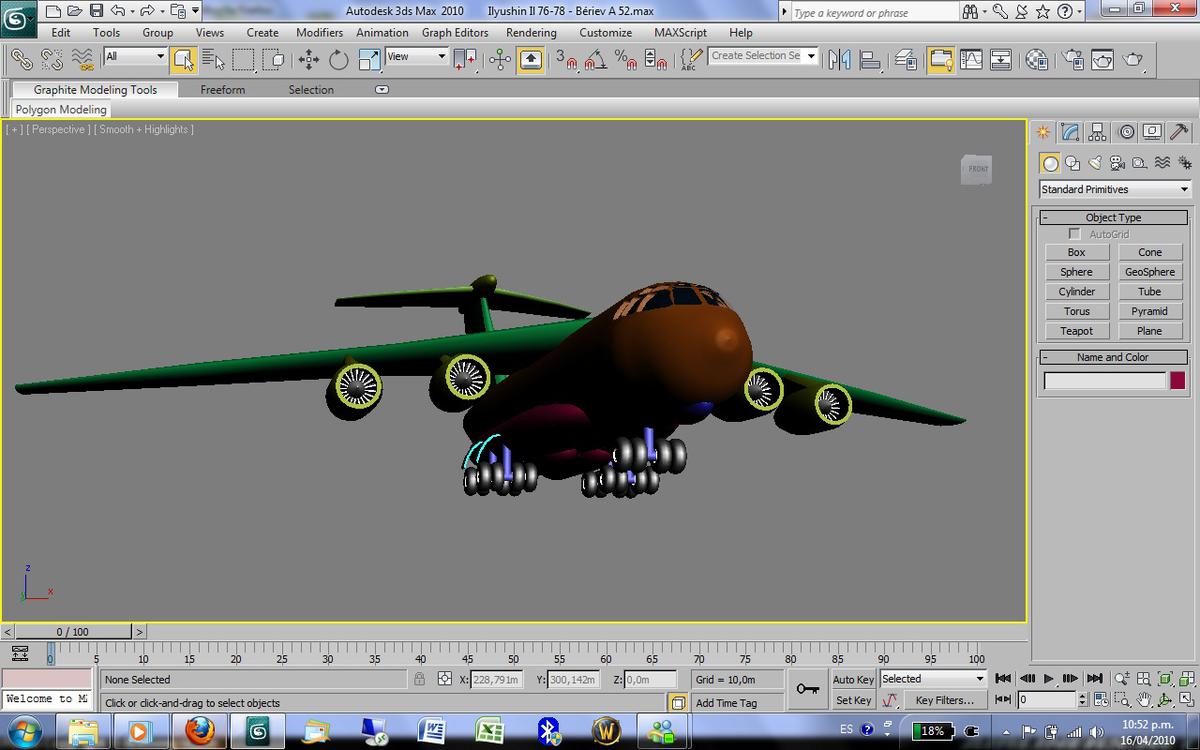Click Maximize Viewport Toggle icon

(x=1185, y=700)
